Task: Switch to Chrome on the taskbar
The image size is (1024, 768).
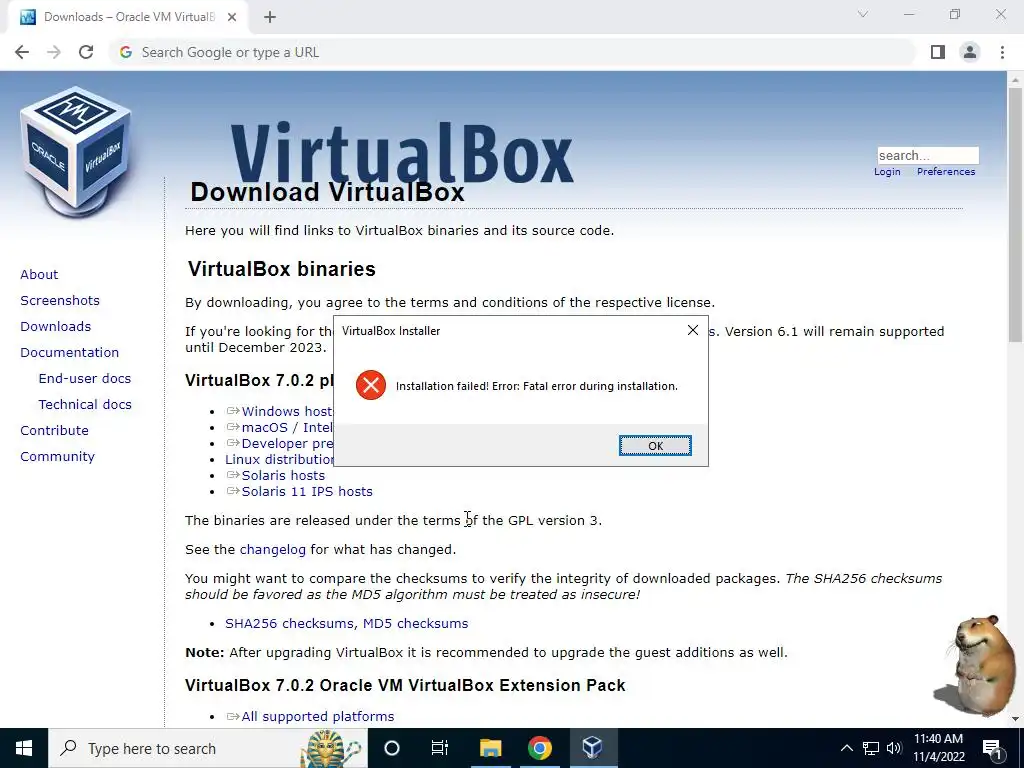Action: pos(539,748)
